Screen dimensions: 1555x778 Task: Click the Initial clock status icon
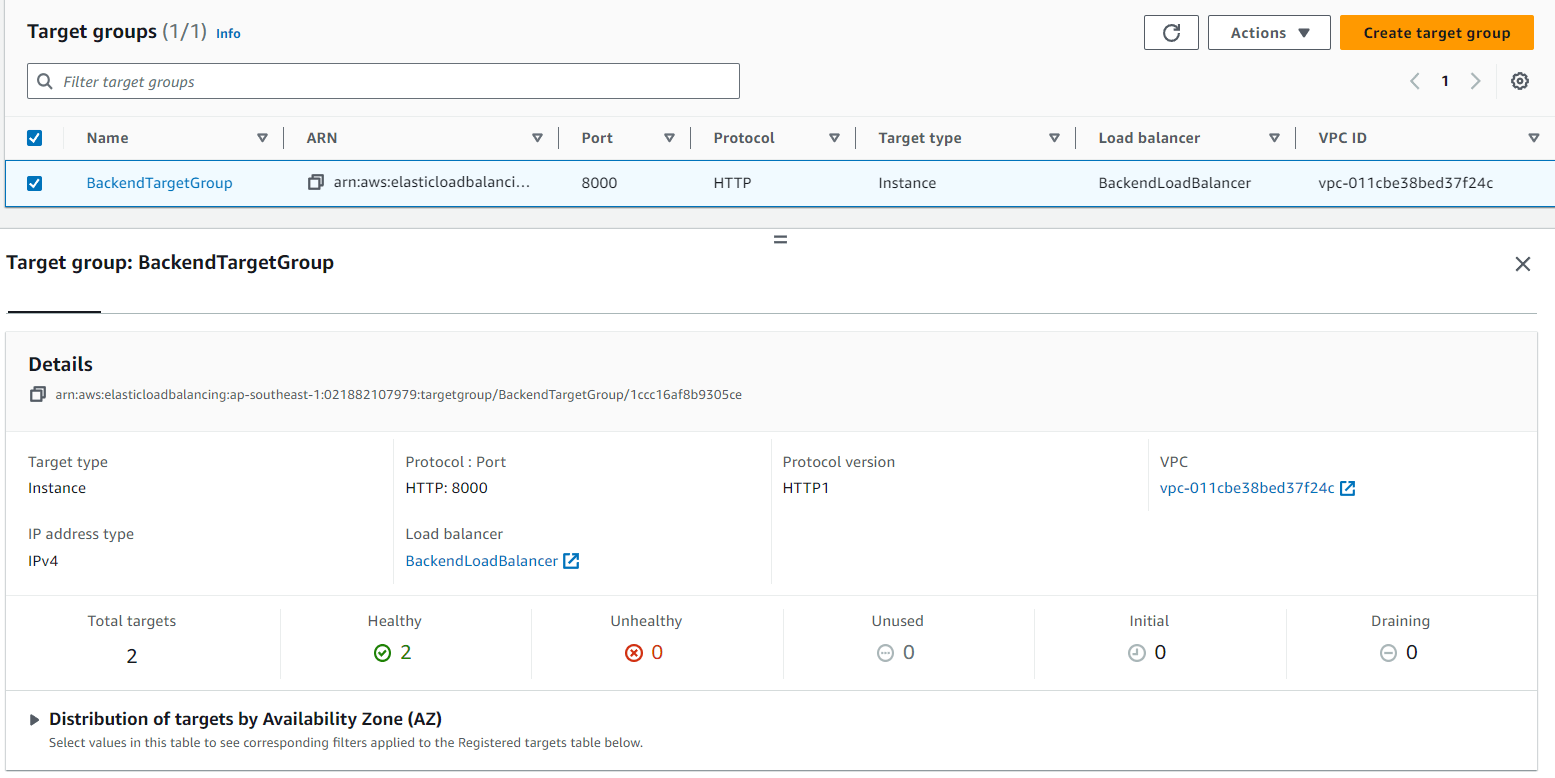click(x=1136, y=653)
